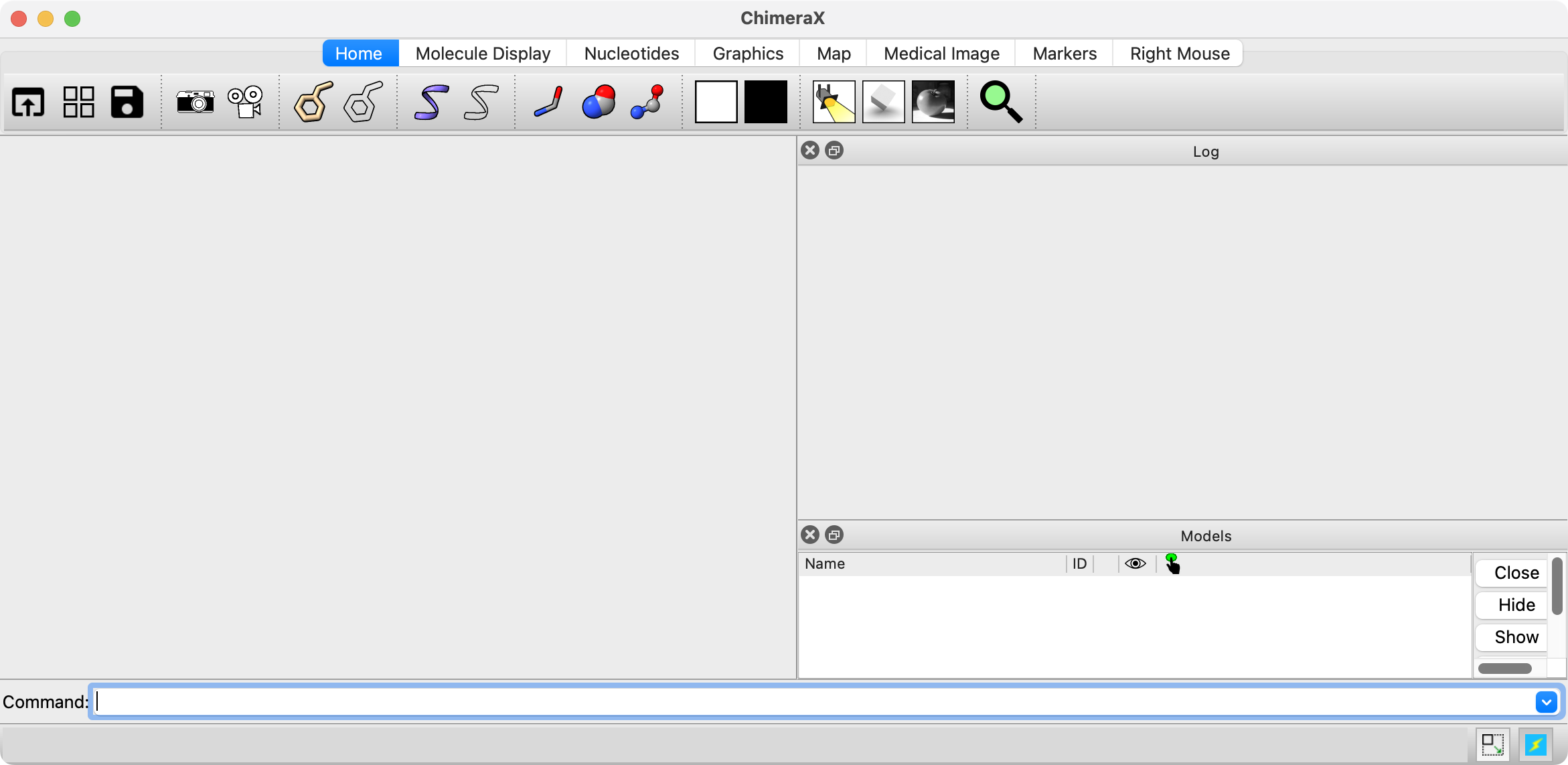
Task: Set the background to white swatch
Action: (x=716, y=102)
